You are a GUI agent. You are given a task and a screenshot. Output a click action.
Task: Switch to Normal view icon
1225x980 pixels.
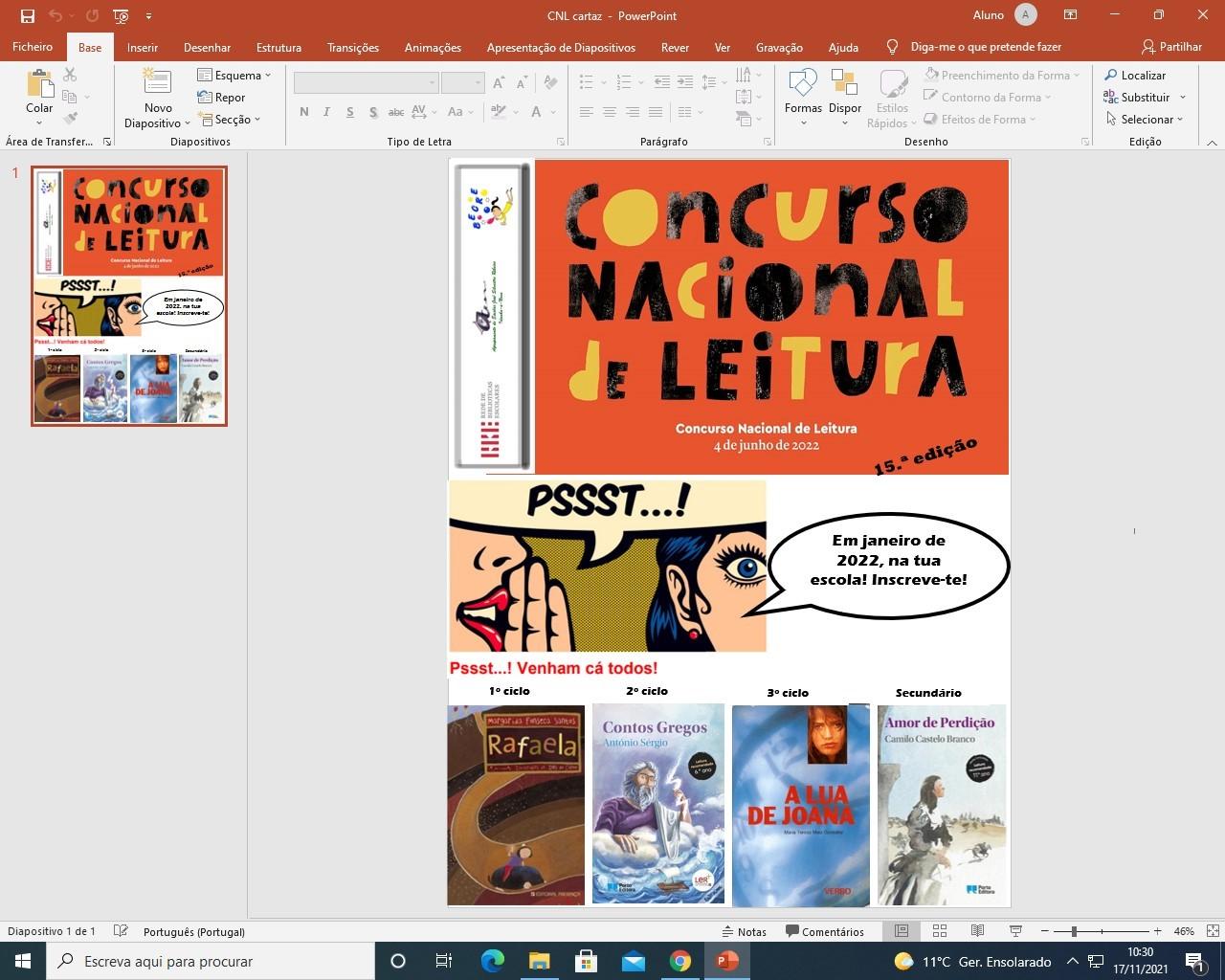coord(902,931)
